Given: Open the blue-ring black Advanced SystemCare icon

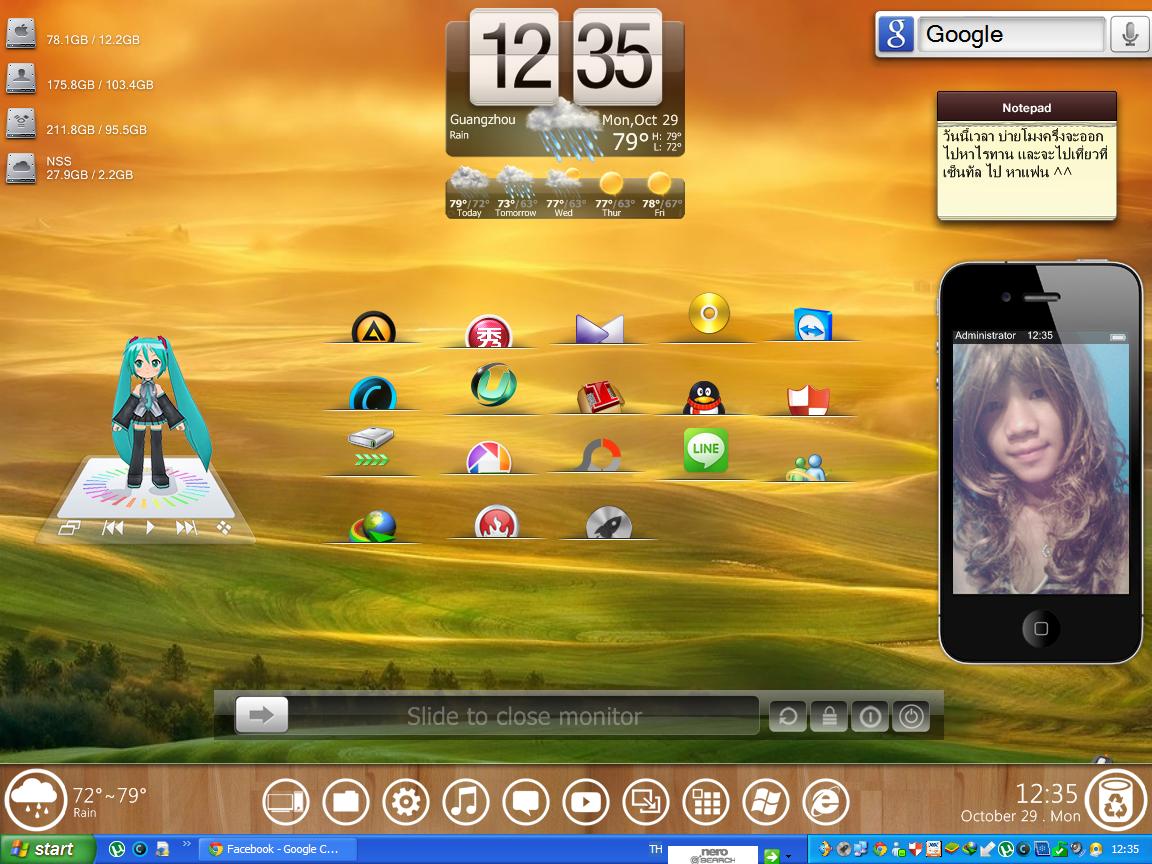Looking at the screenshot, I should tap(372, 393).
